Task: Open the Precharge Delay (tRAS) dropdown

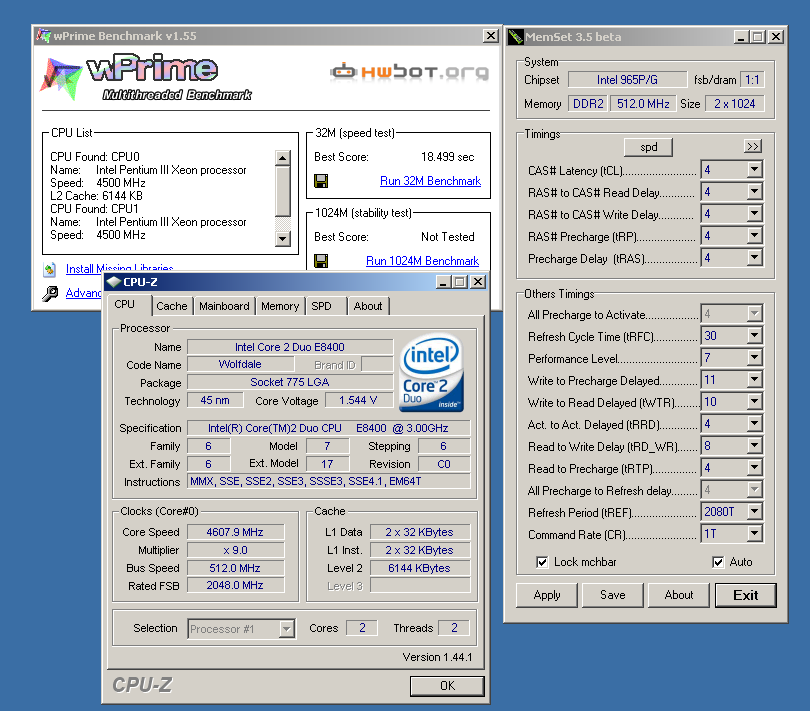Action: coord(754,258)
